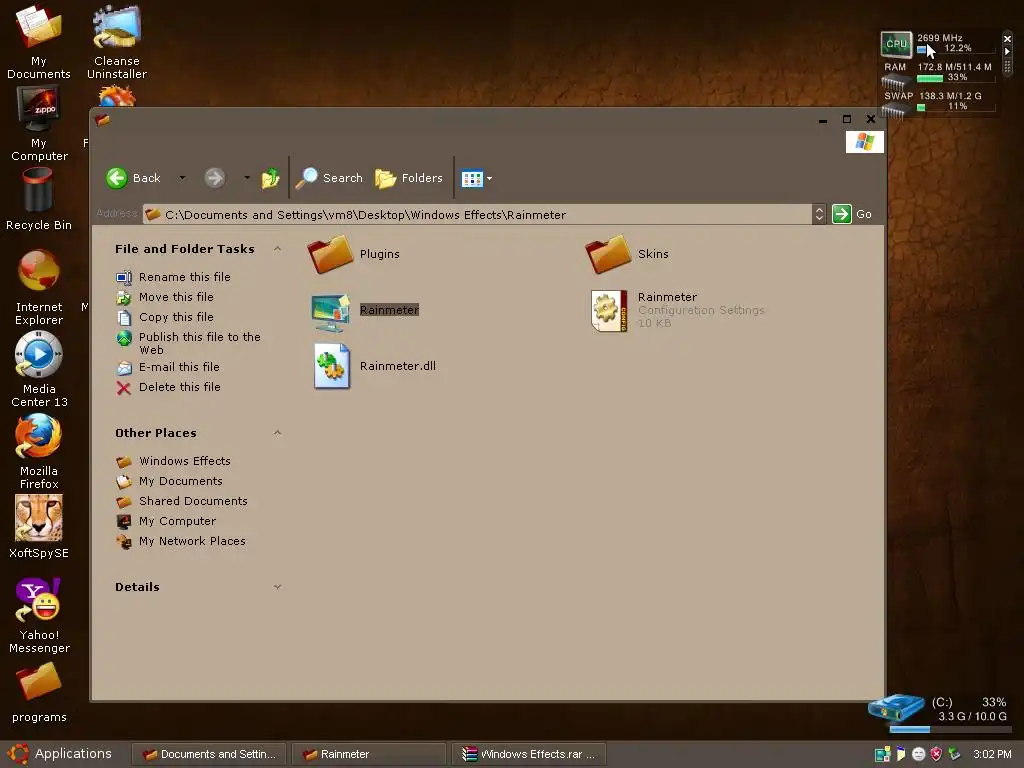
Task: Click the Rainmeter.dll file name
Action: [398, 366]
